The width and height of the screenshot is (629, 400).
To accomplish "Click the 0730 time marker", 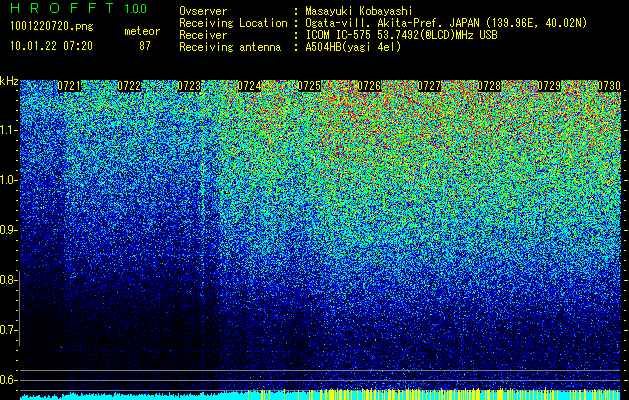I will [609, 86].
